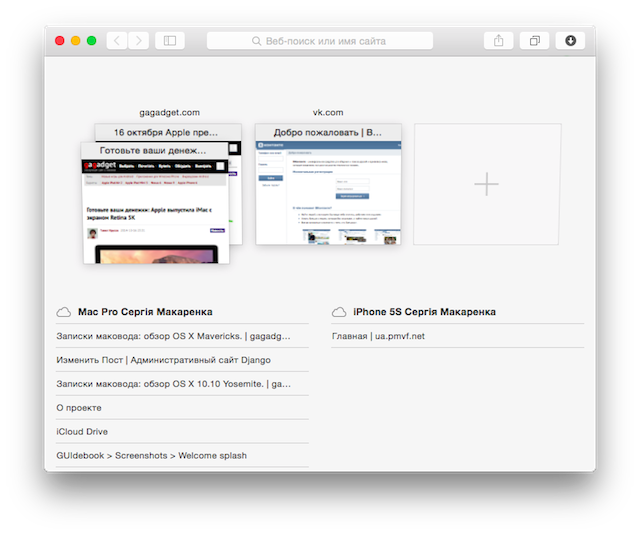The image size is (640, 535).
Task: Add a new tab with plus tile
Action: (487, 184)
